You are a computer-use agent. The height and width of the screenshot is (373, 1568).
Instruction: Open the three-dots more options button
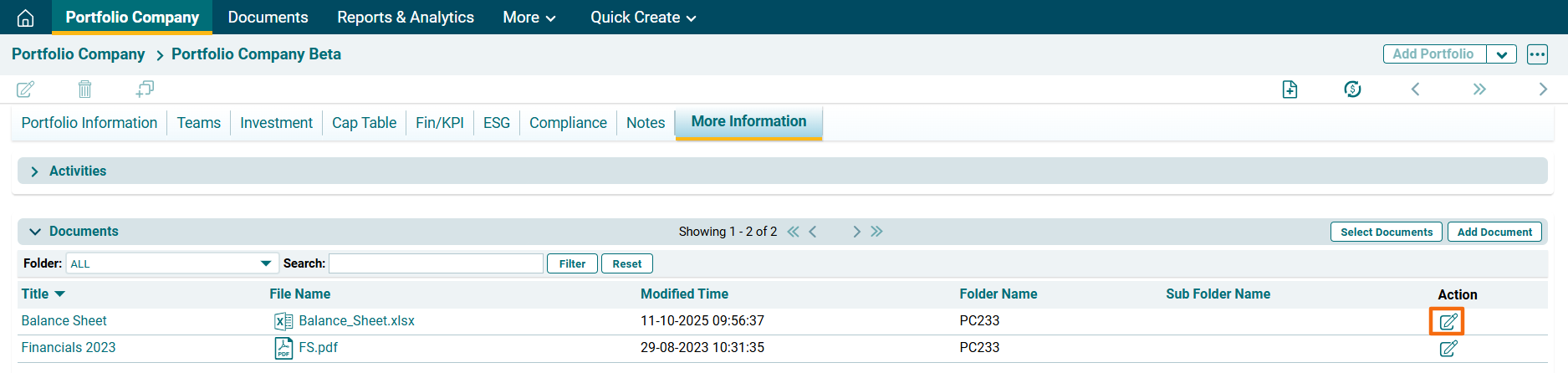coord(1537,54)
